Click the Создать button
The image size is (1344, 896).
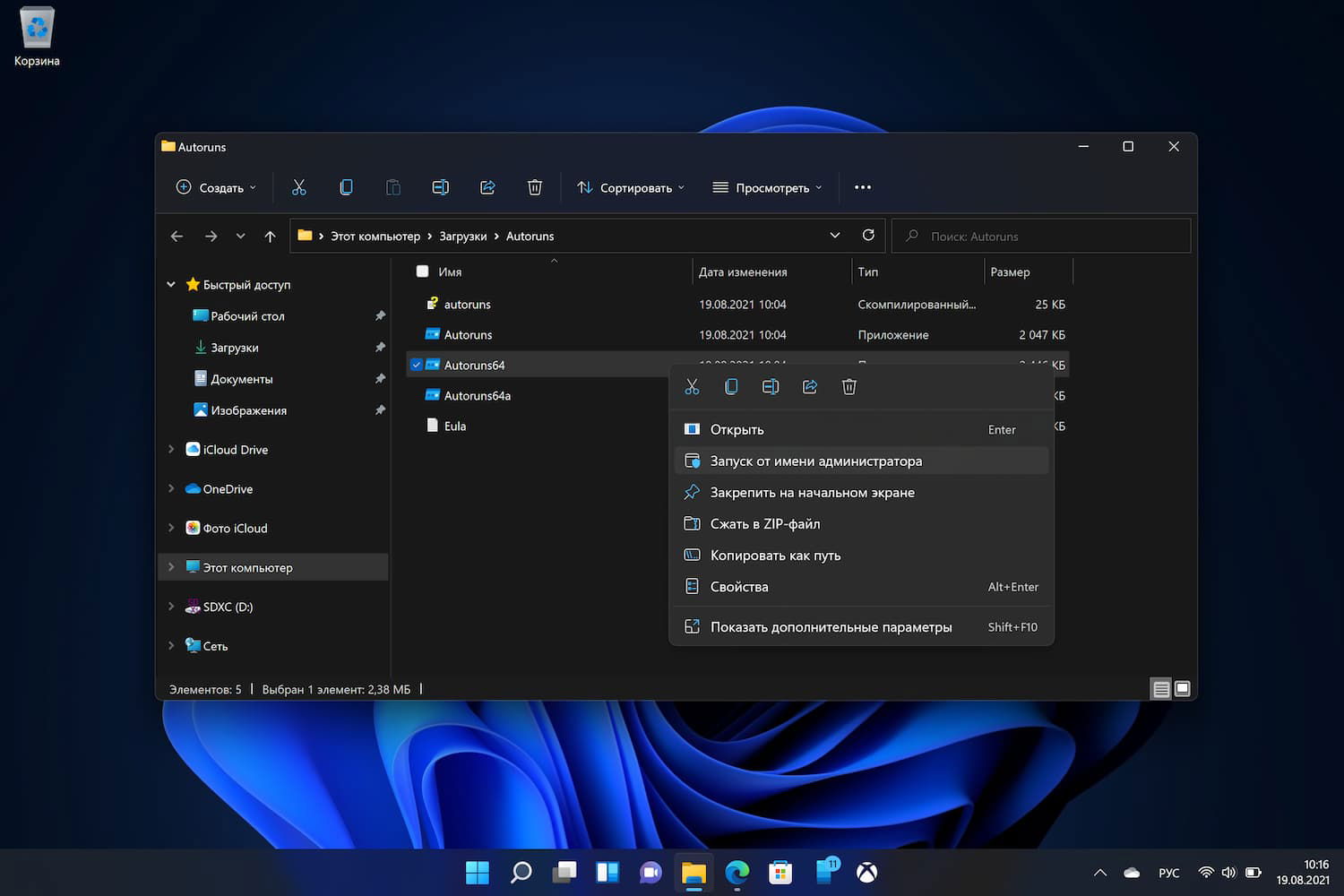(x=216, y=187)
